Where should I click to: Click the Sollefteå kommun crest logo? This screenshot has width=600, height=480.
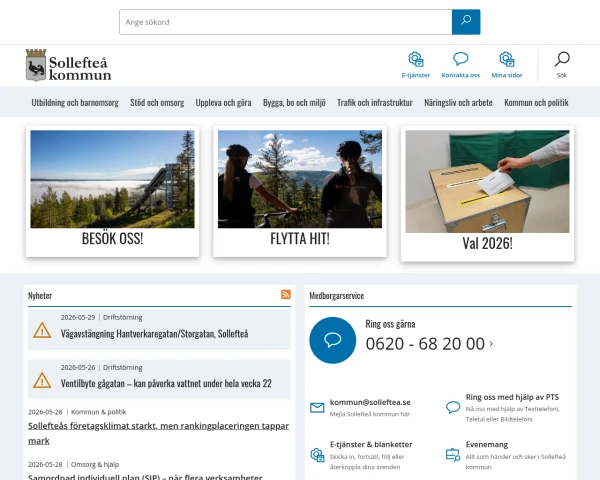68,65
